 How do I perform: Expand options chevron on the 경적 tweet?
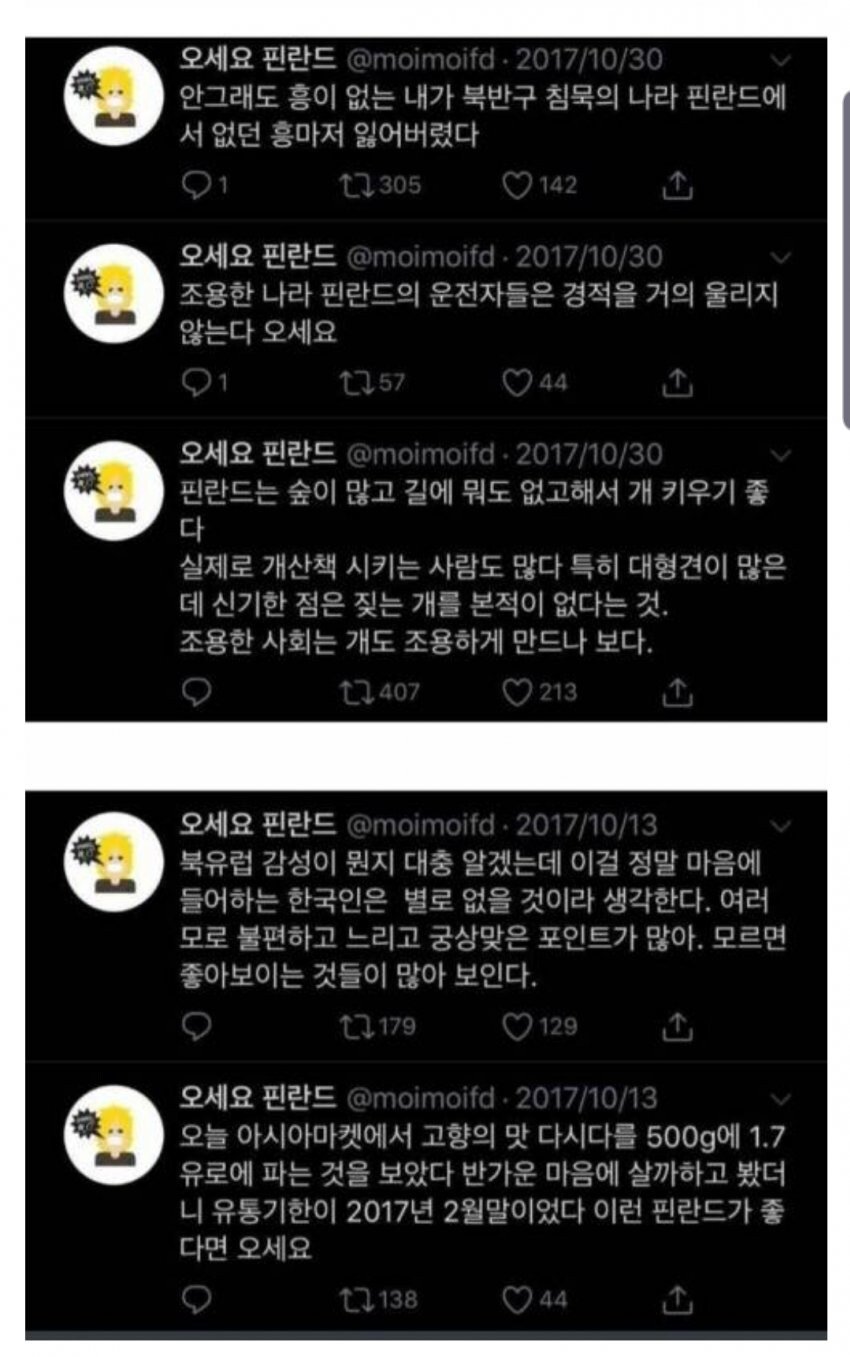point(783,259)
